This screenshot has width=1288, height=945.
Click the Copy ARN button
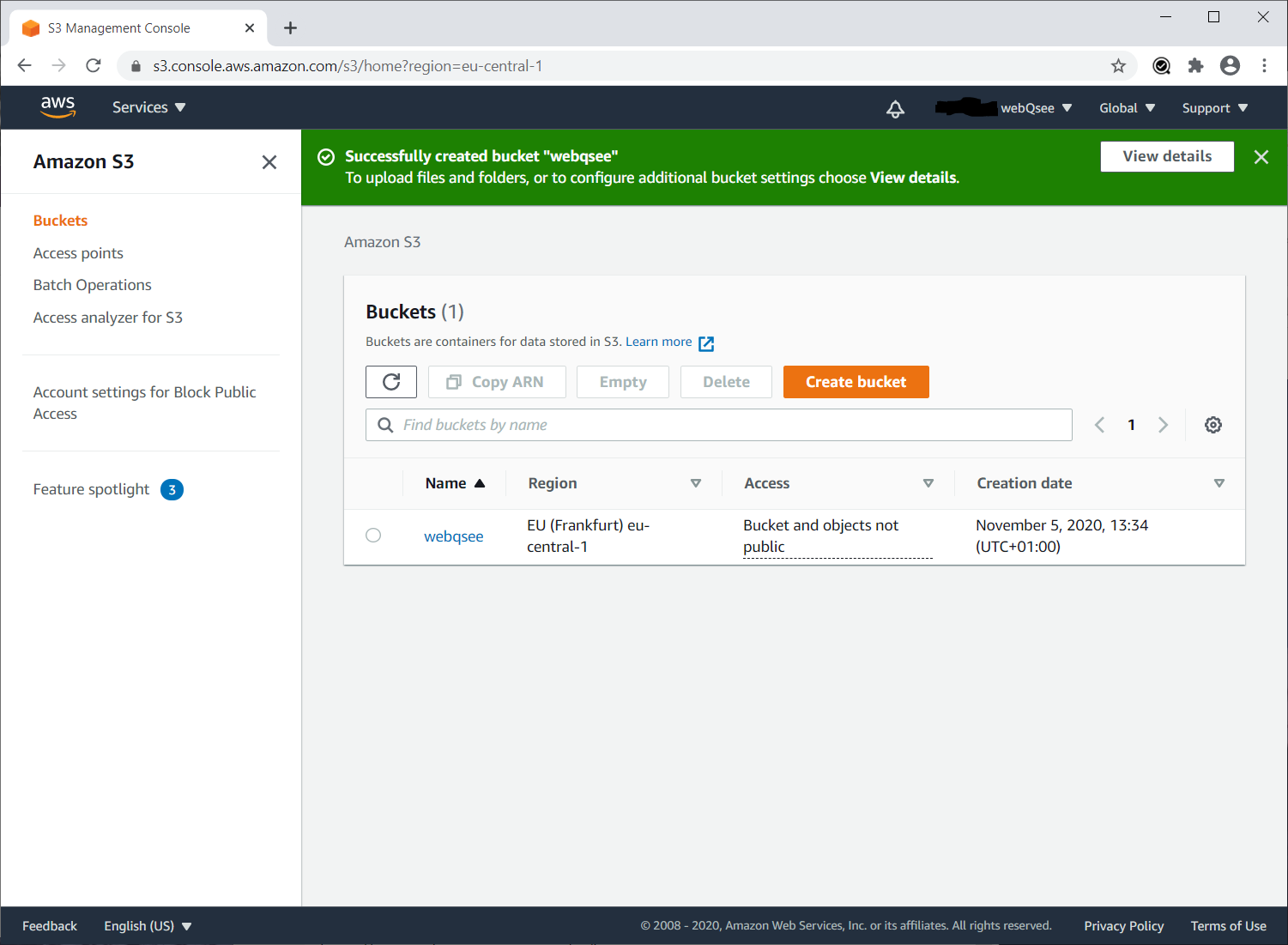[x=497, y=382]
